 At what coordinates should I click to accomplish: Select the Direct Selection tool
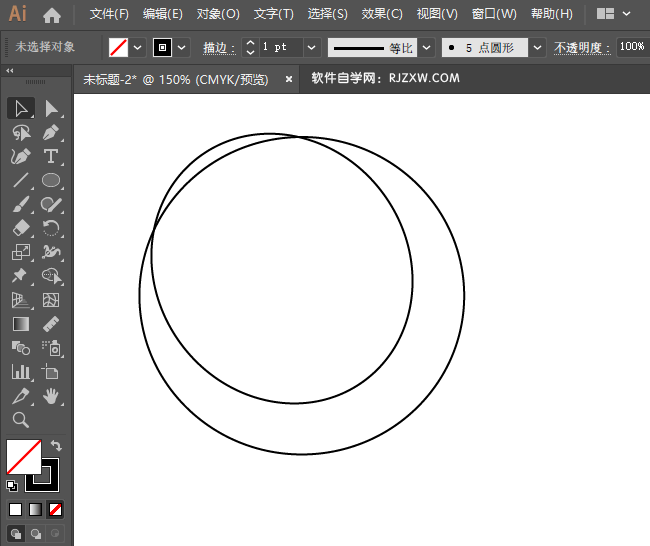52,108
